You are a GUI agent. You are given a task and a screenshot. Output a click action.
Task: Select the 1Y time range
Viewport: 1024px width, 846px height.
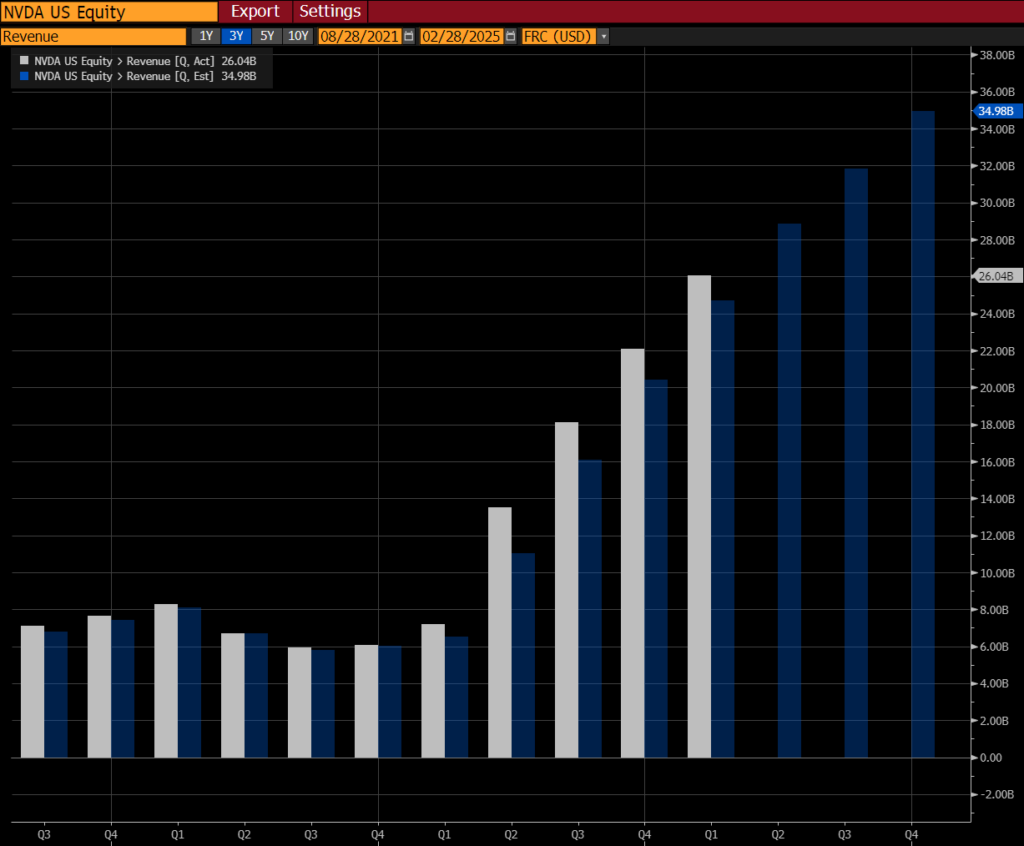tap(206, 37)
